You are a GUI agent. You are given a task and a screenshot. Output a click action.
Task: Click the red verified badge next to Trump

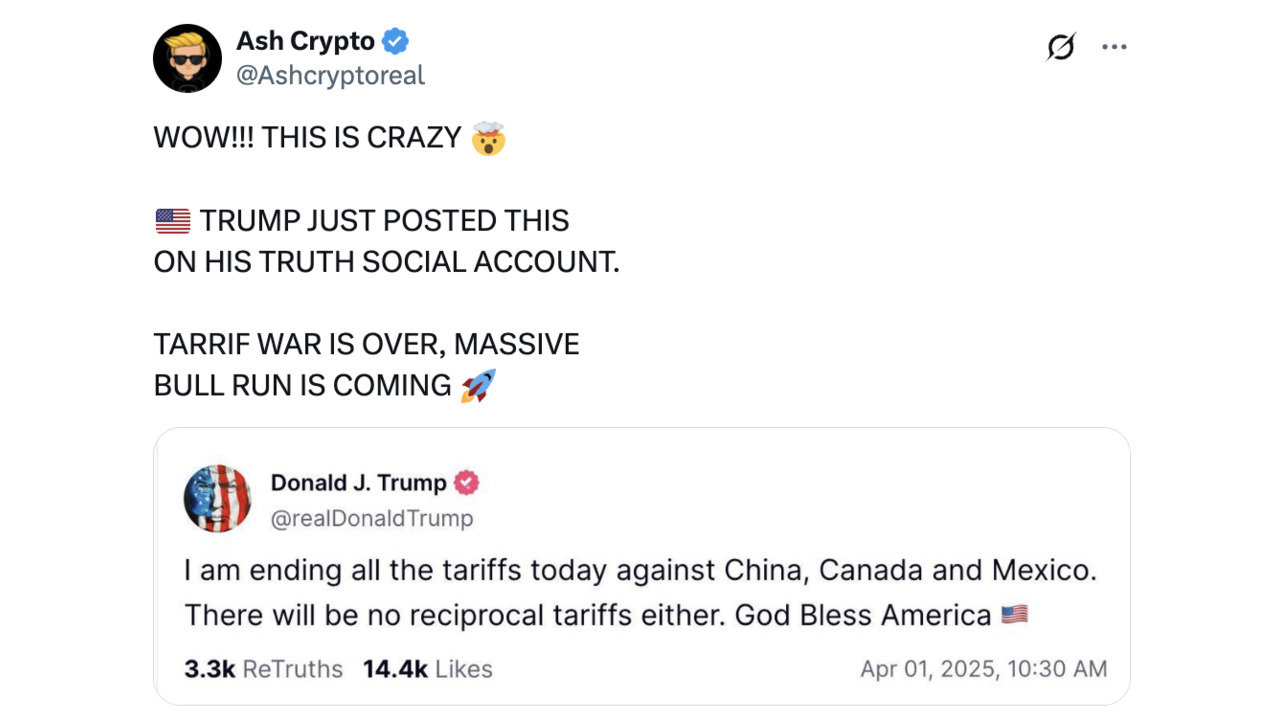point(467,483)
